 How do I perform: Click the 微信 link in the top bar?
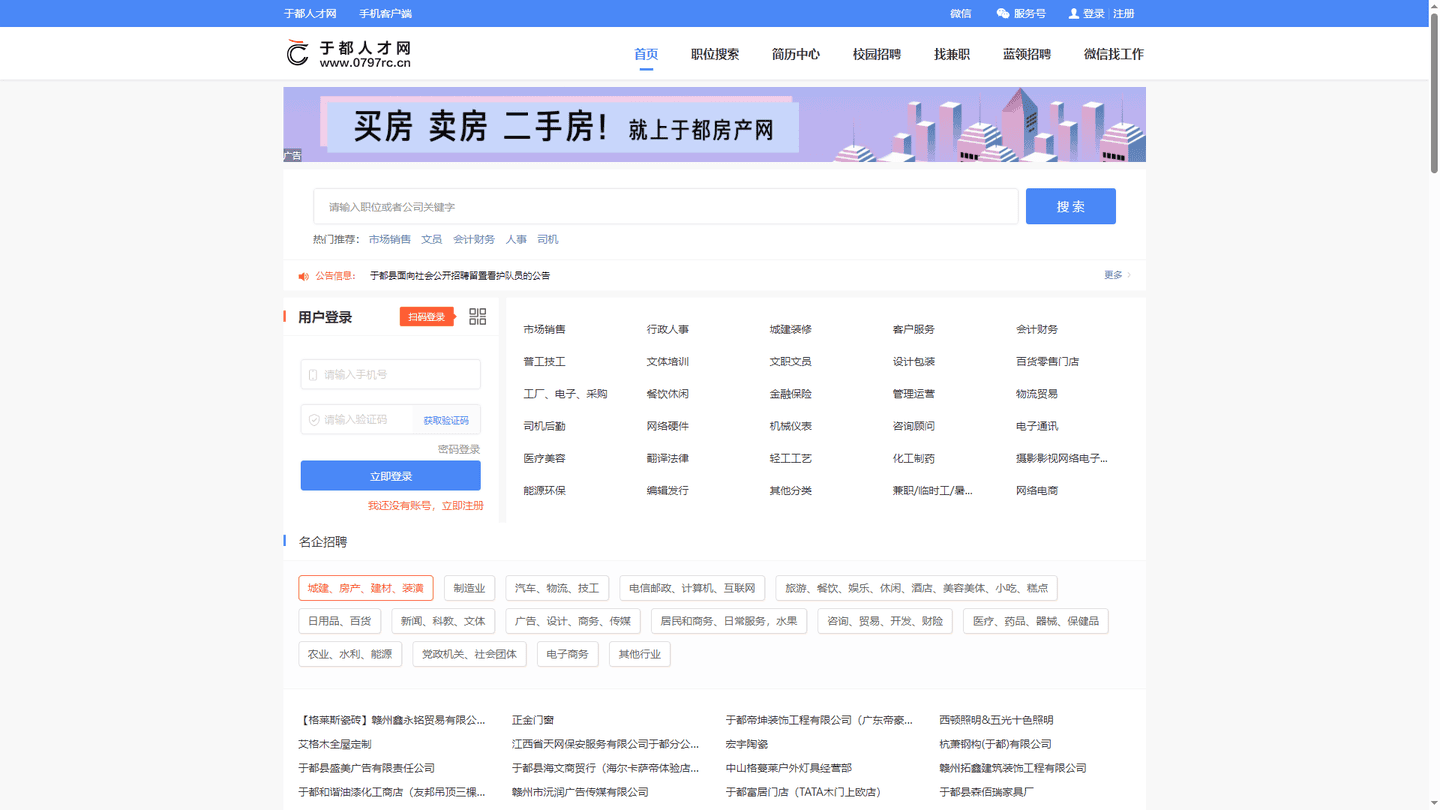pyautogui.click(x=961, y=14)
